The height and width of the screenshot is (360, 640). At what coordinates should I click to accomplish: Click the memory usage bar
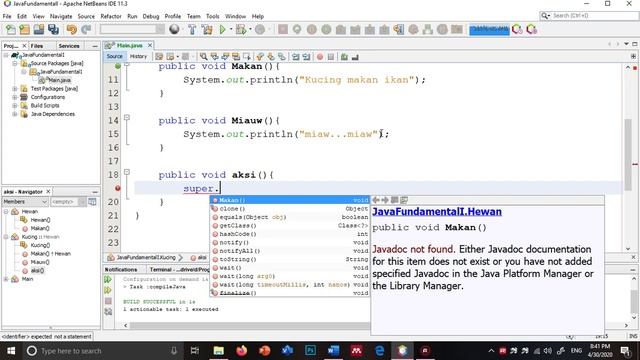pyautogui.click(x=489, y=29)
